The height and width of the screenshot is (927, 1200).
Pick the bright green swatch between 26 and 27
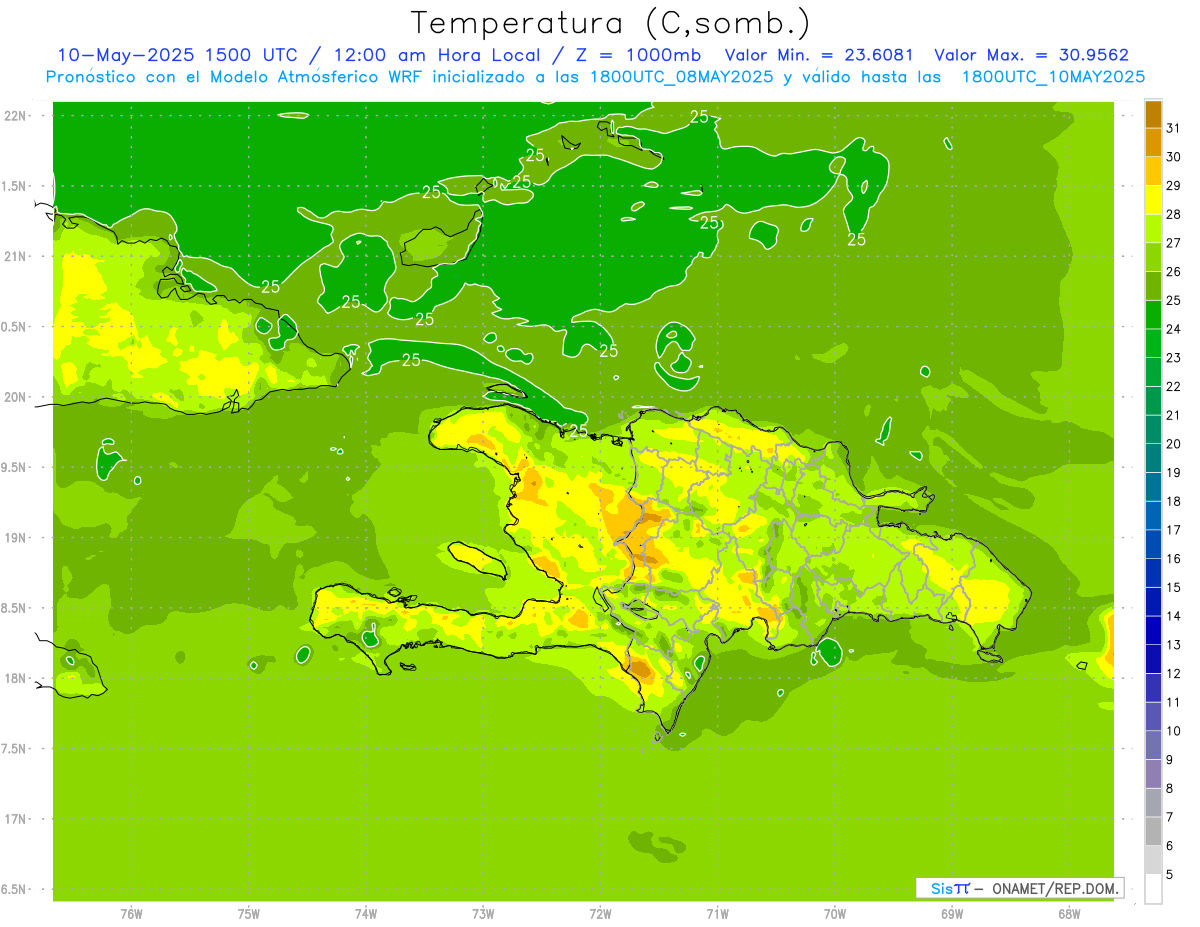(x=1153, y=257)
